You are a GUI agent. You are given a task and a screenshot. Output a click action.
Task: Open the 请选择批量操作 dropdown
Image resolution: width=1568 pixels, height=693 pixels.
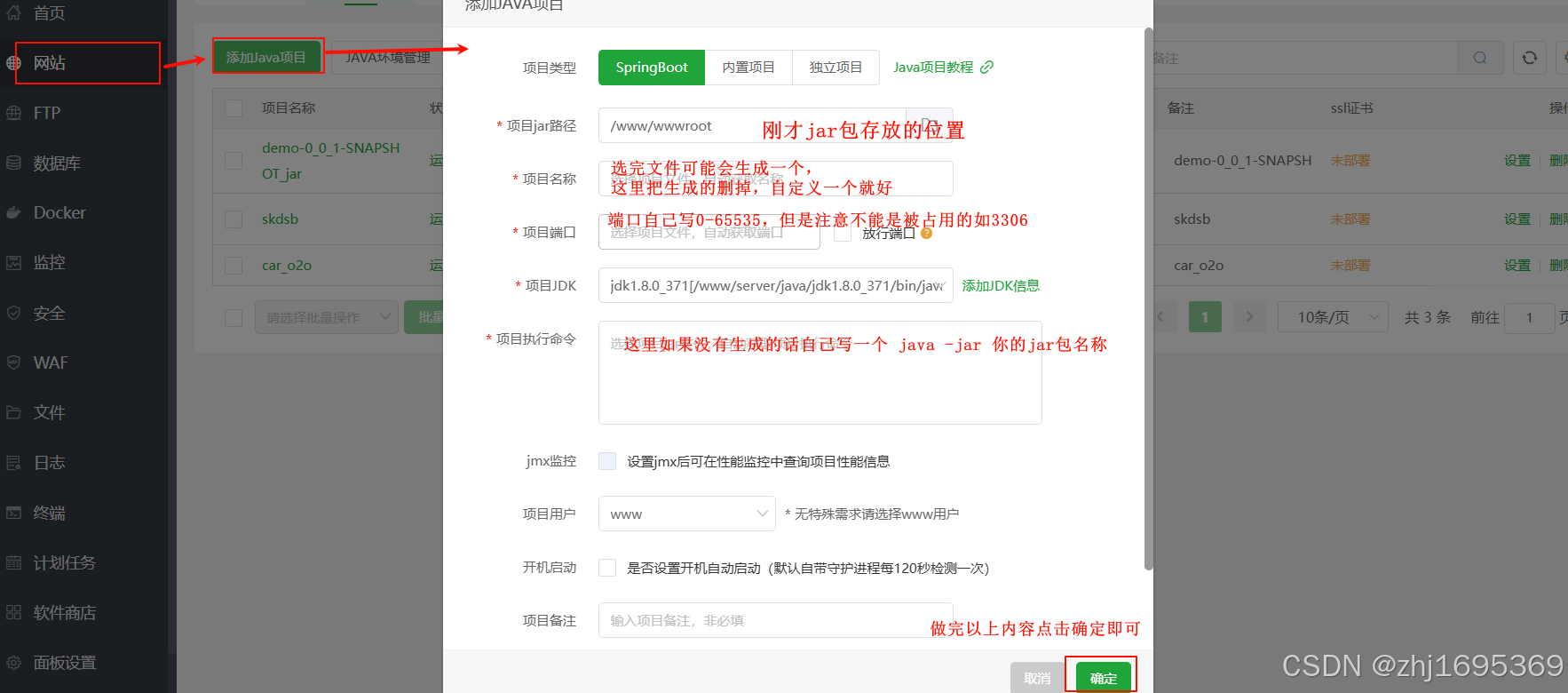click(x=326, y=317)
